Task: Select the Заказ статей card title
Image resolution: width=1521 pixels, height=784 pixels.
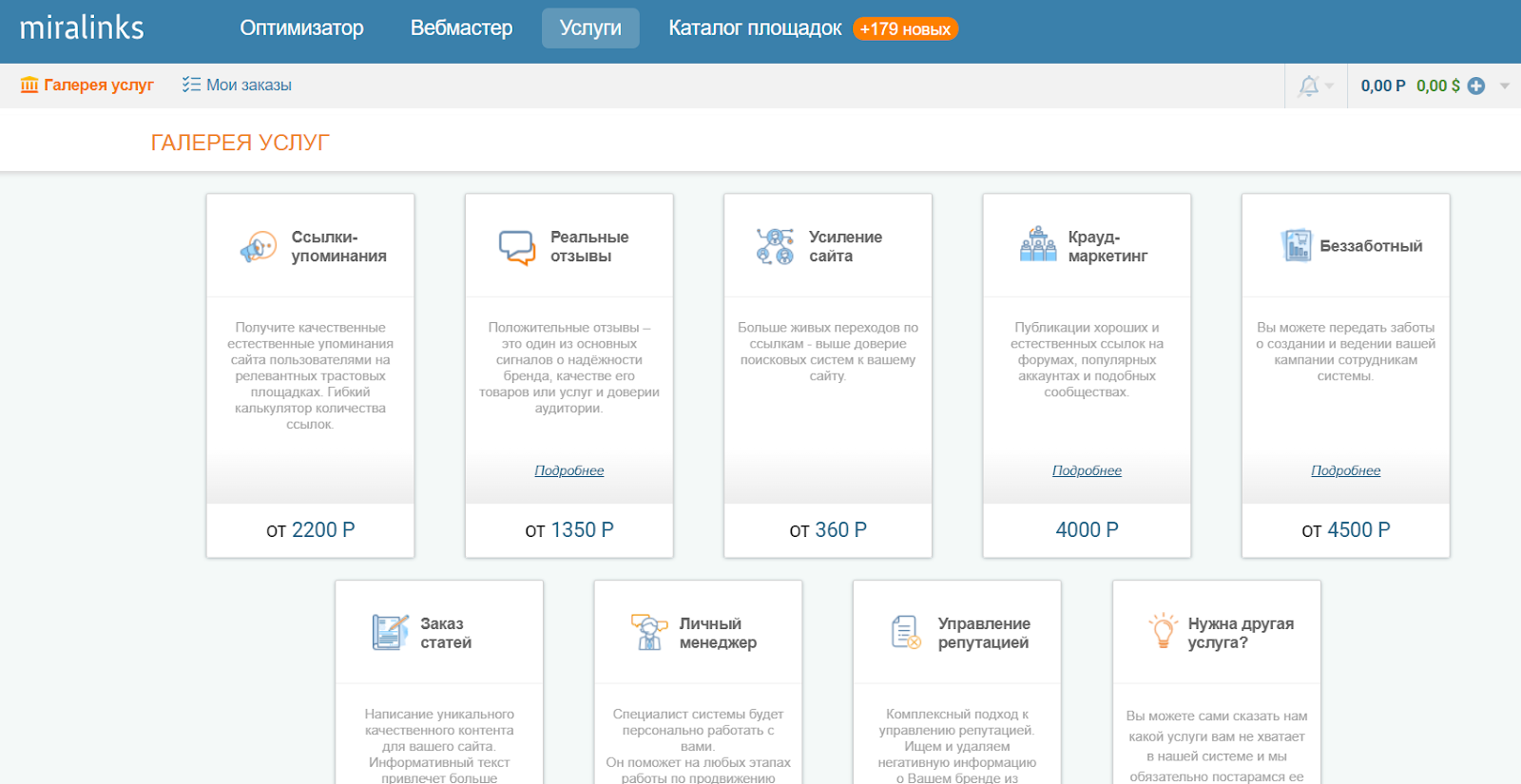Action: pos(446,633)
